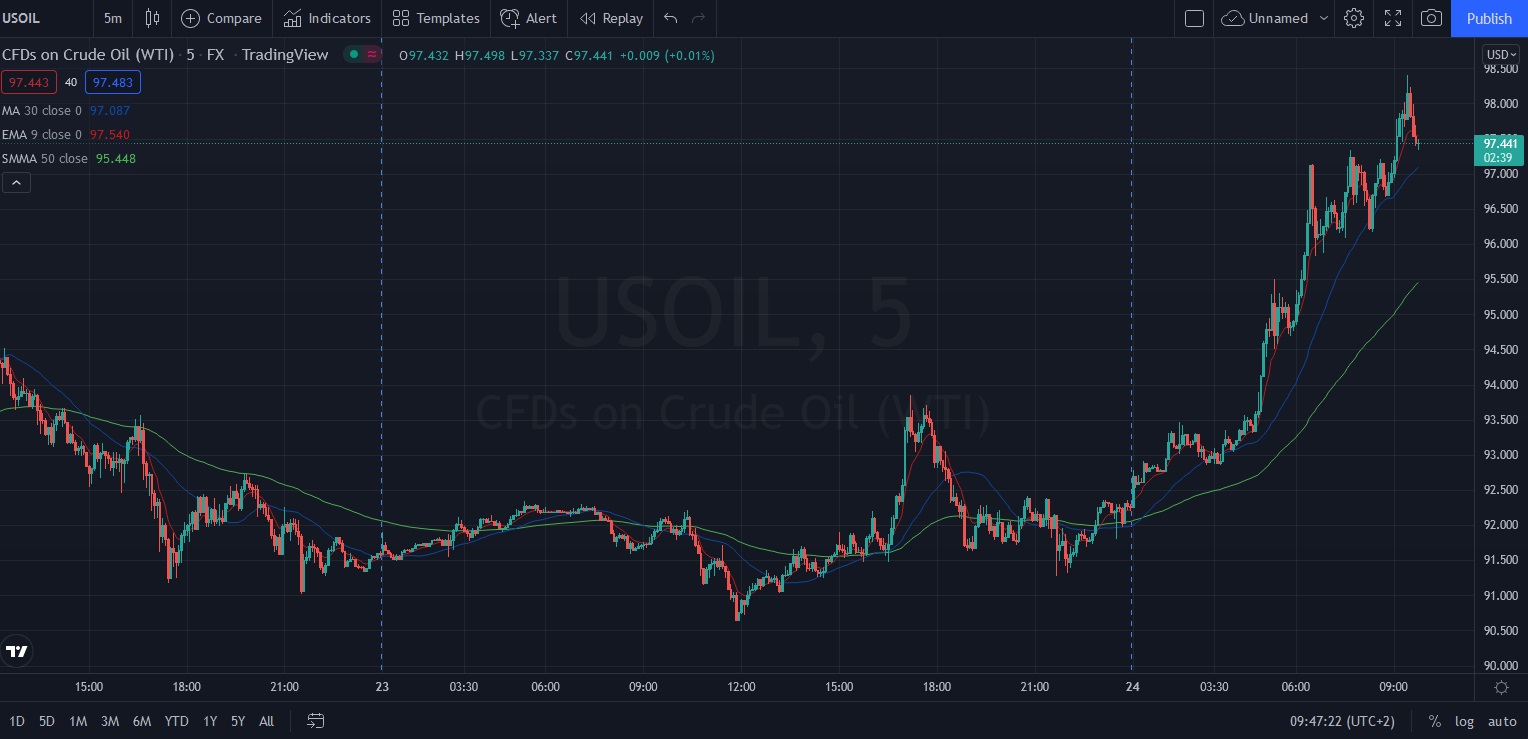The width and height of the screenshot is (1528, 739).
Task: Click the Compare symbol plus icon
Action: click(x=190, y=18)
